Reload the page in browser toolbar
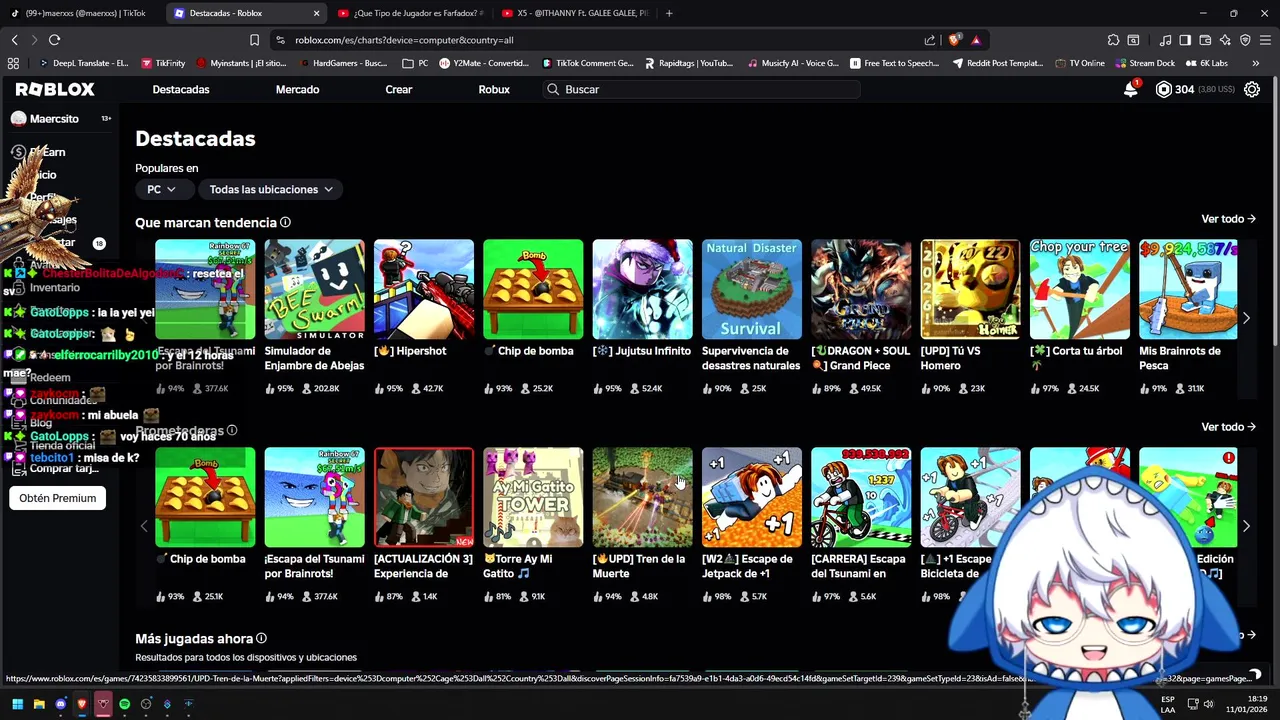Image resolution: width=1280 pixels, height=720 pixels. (54, 40)
